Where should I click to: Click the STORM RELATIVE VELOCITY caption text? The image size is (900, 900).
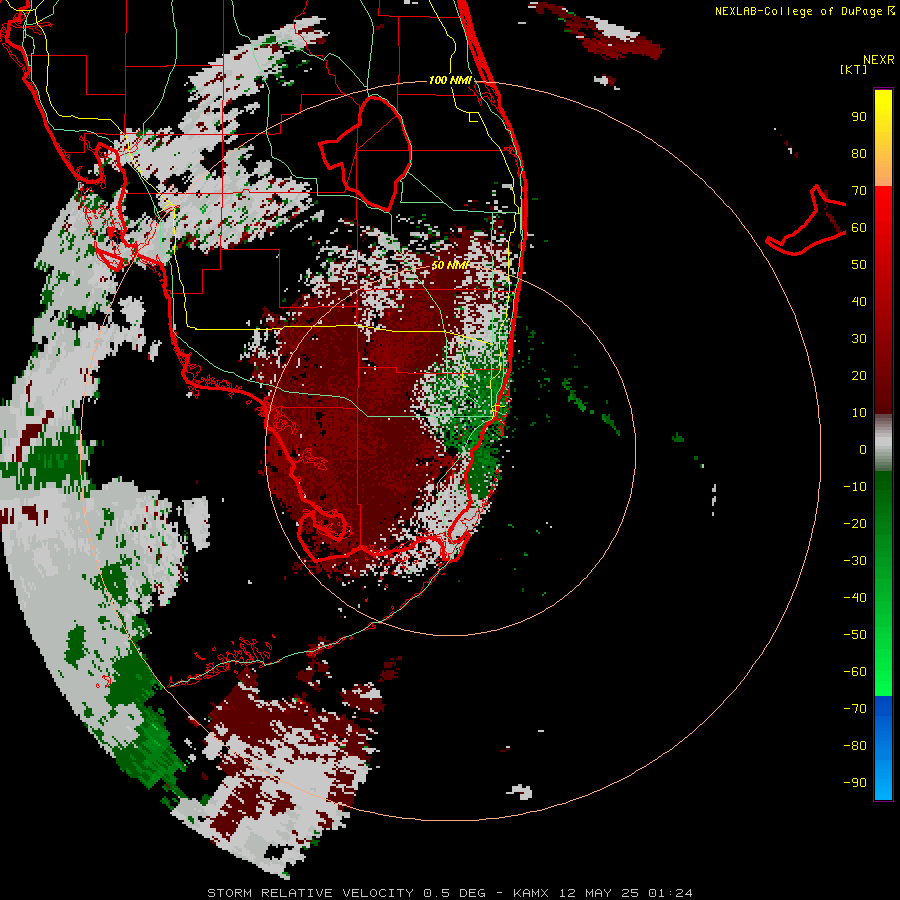pos(310,893)
